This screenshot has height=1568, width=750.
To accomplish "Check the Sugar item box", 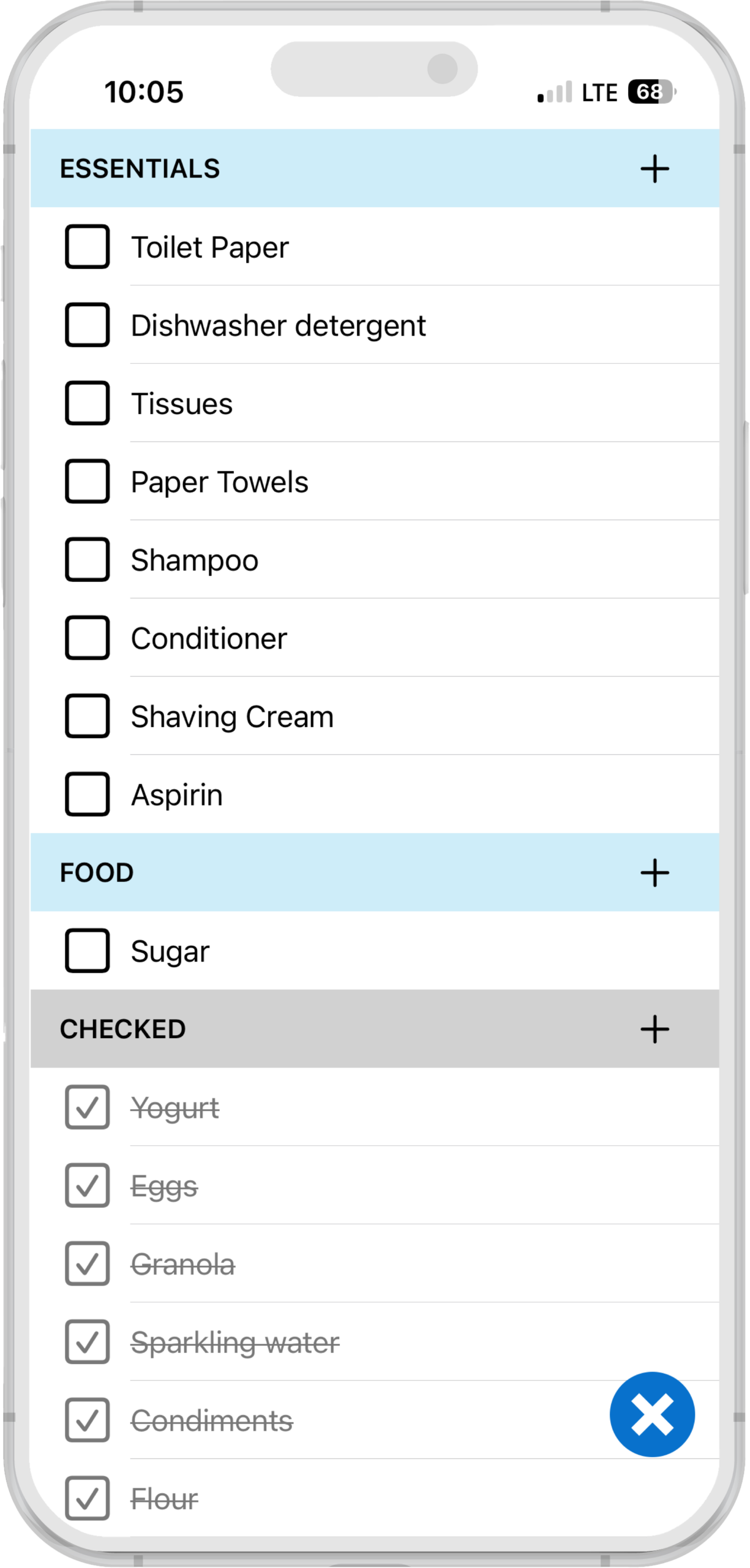I will [x=88, y=951].
